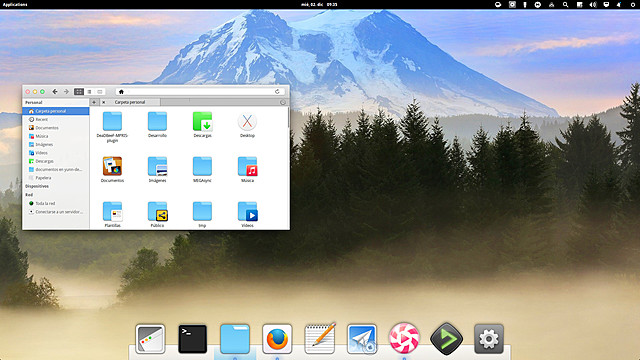Go back in the file manager
640x360 pixels.
click(55, 92)
